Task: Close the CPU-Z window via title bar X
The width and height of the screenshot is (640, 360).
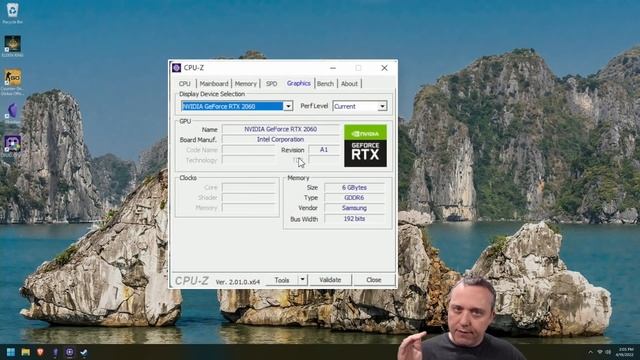Action: (x=384, y=68)
